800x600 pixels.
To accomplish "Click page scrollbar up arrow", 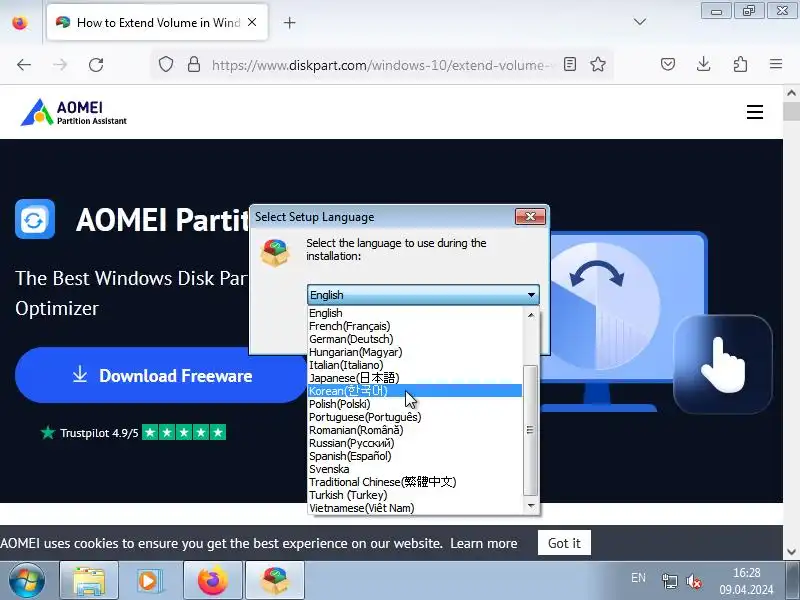I will (x=791, y=93).
